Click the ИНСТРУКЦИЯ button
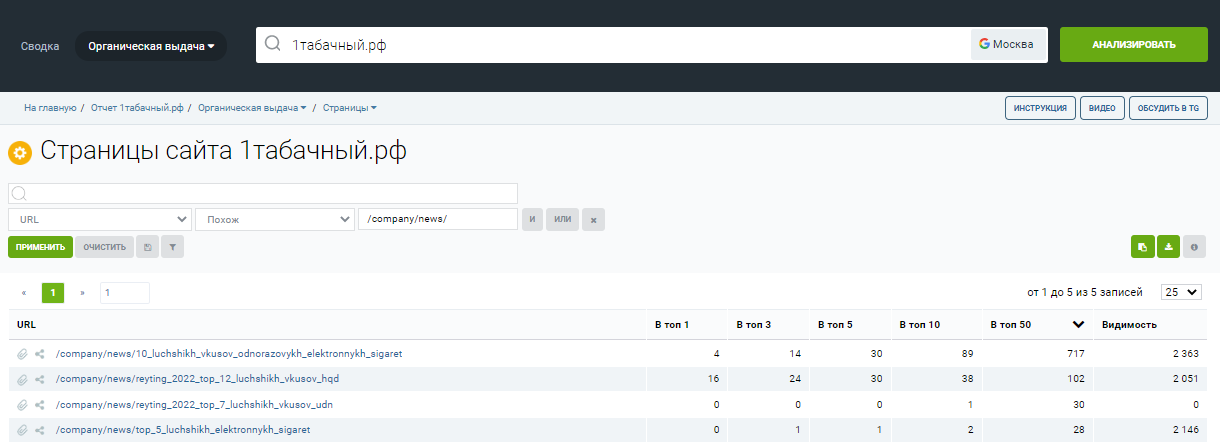The height and width of the screenshot is (447, 1220). click(x=1040, y=108)
